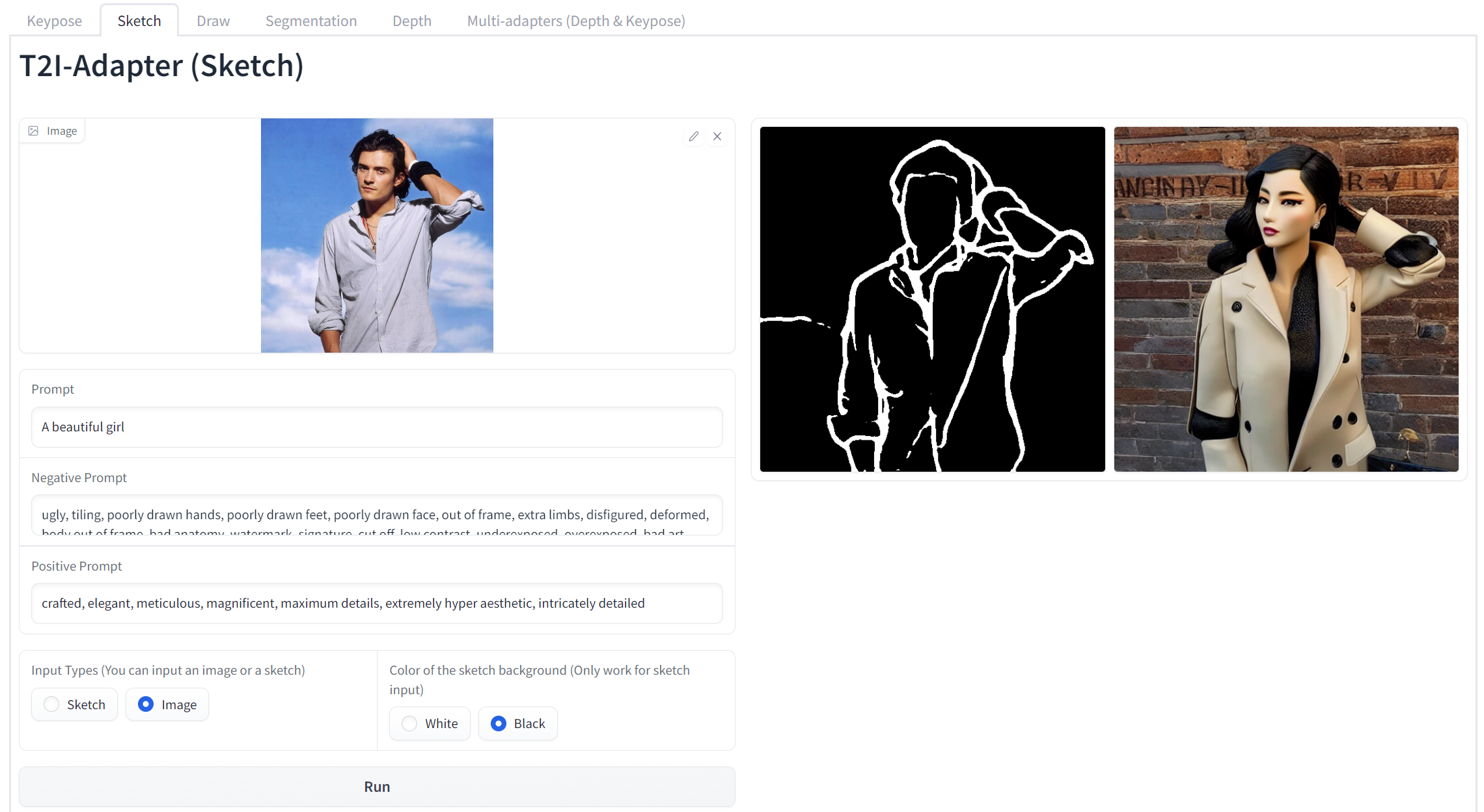Select the Sketch input type radio
Screen dimensions: 1484x812
coord(51,704)
